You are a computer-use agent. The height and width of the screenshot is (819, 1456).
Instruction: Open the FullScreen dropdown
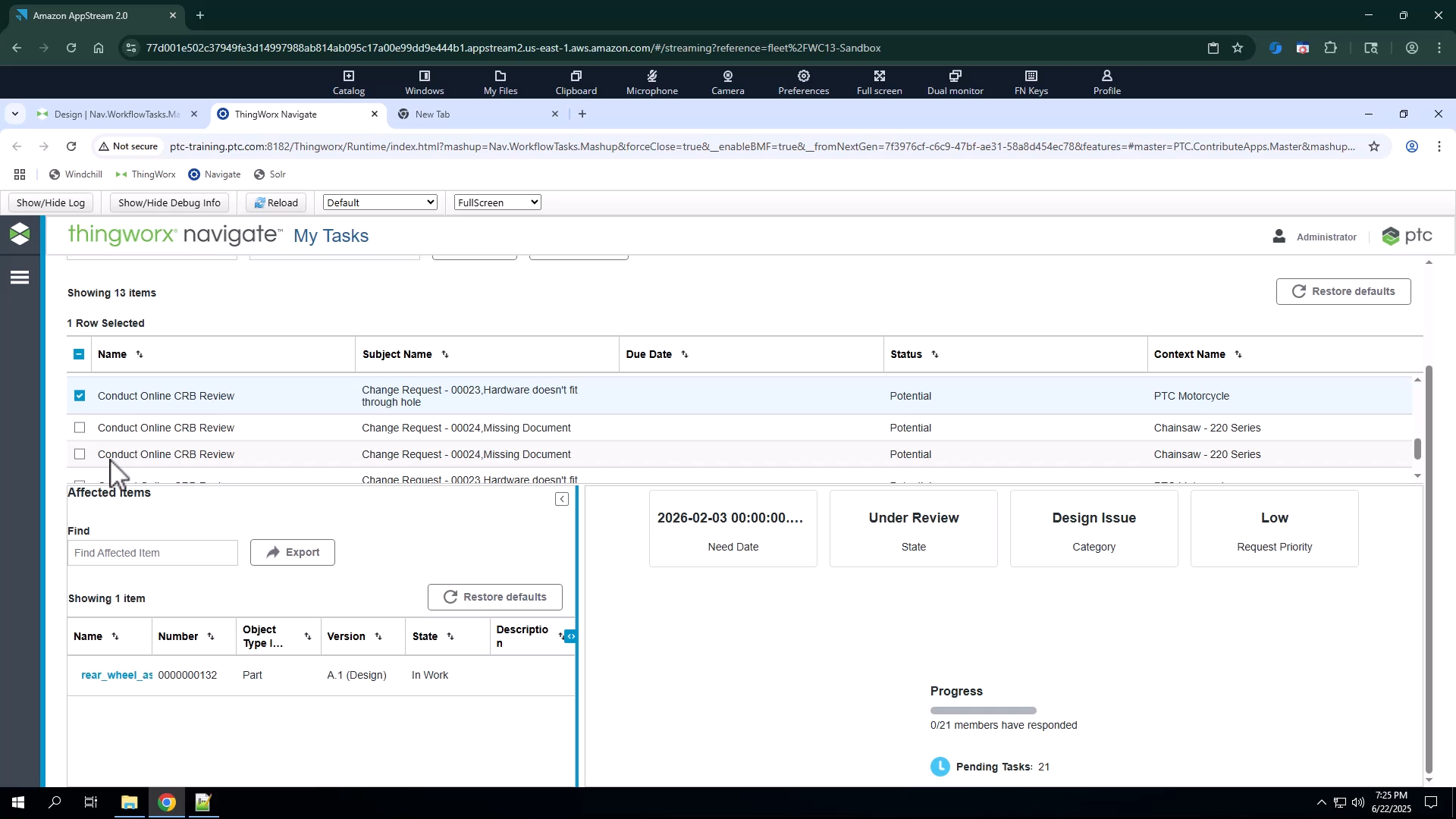click(x=497, y=202)
